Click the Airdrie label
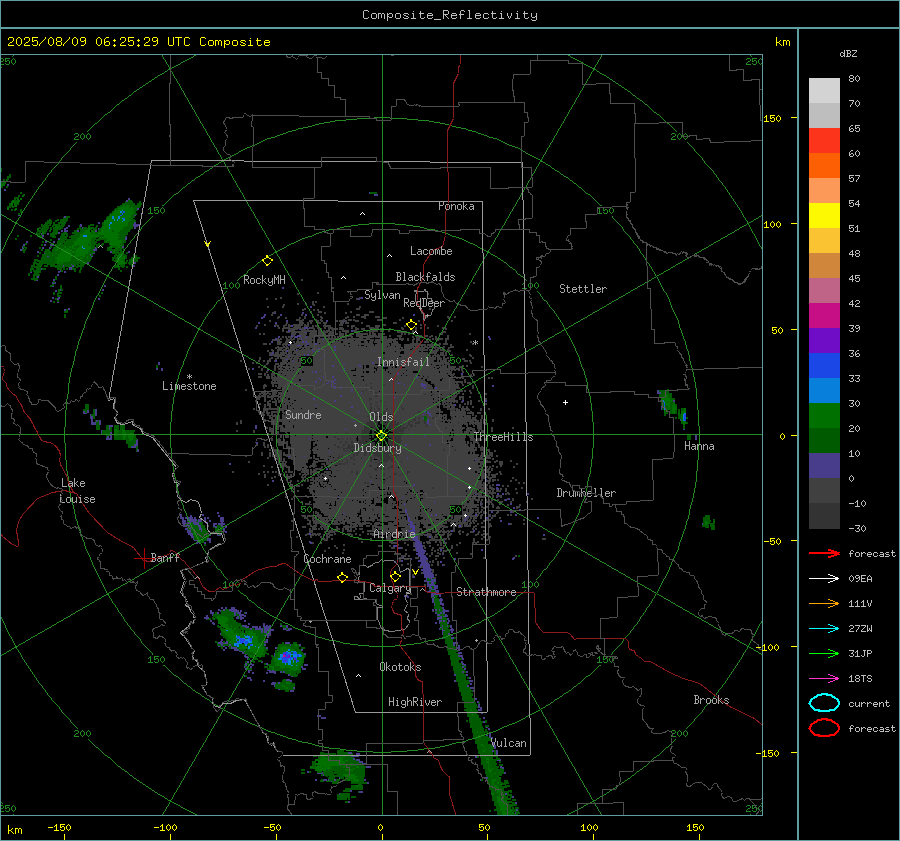This screenshot has width=900, height=841. [394, 534]
